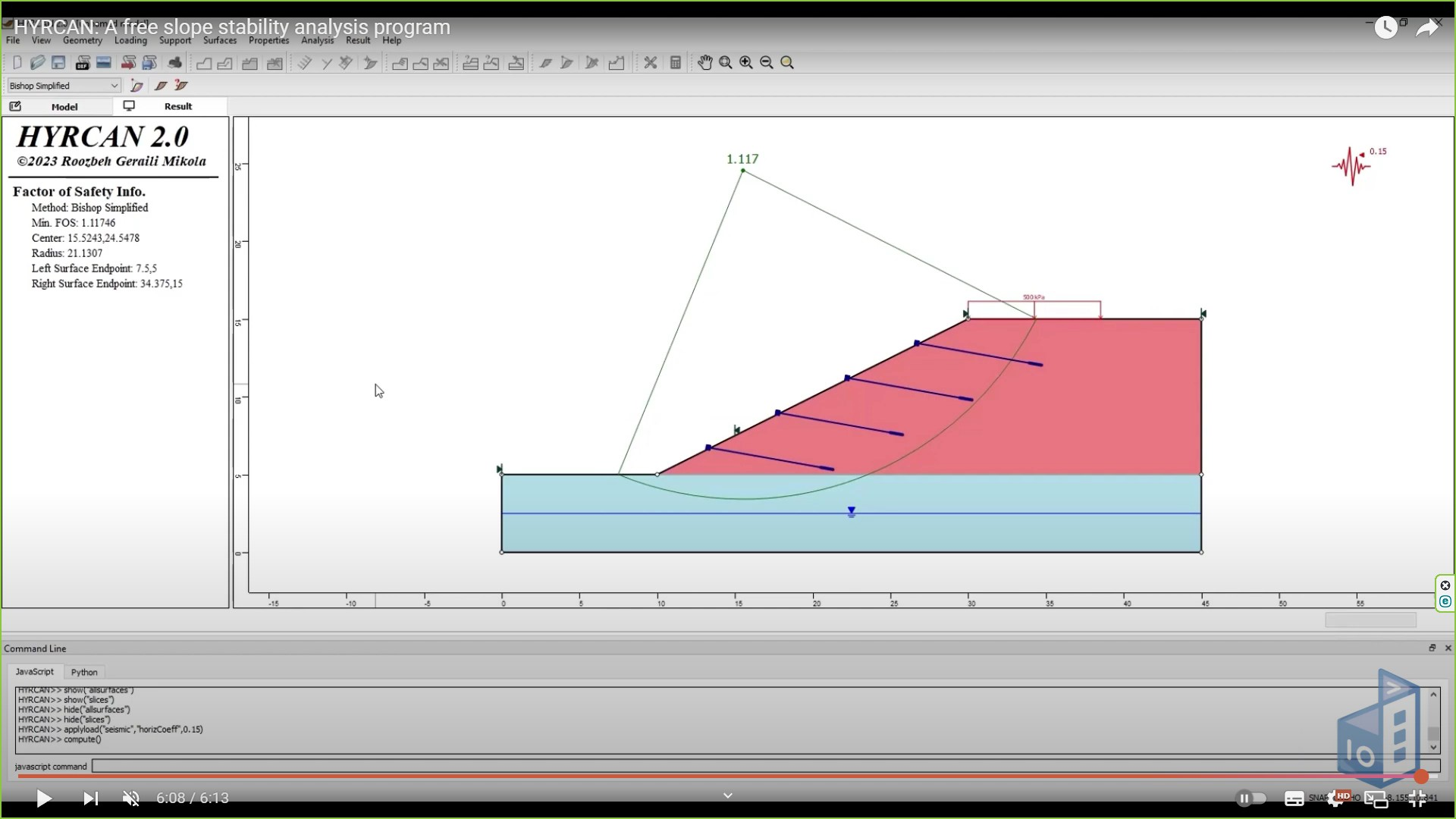Switch to the Result tab below toolbar
1456x819 pixels.
[x=171, y=107]
